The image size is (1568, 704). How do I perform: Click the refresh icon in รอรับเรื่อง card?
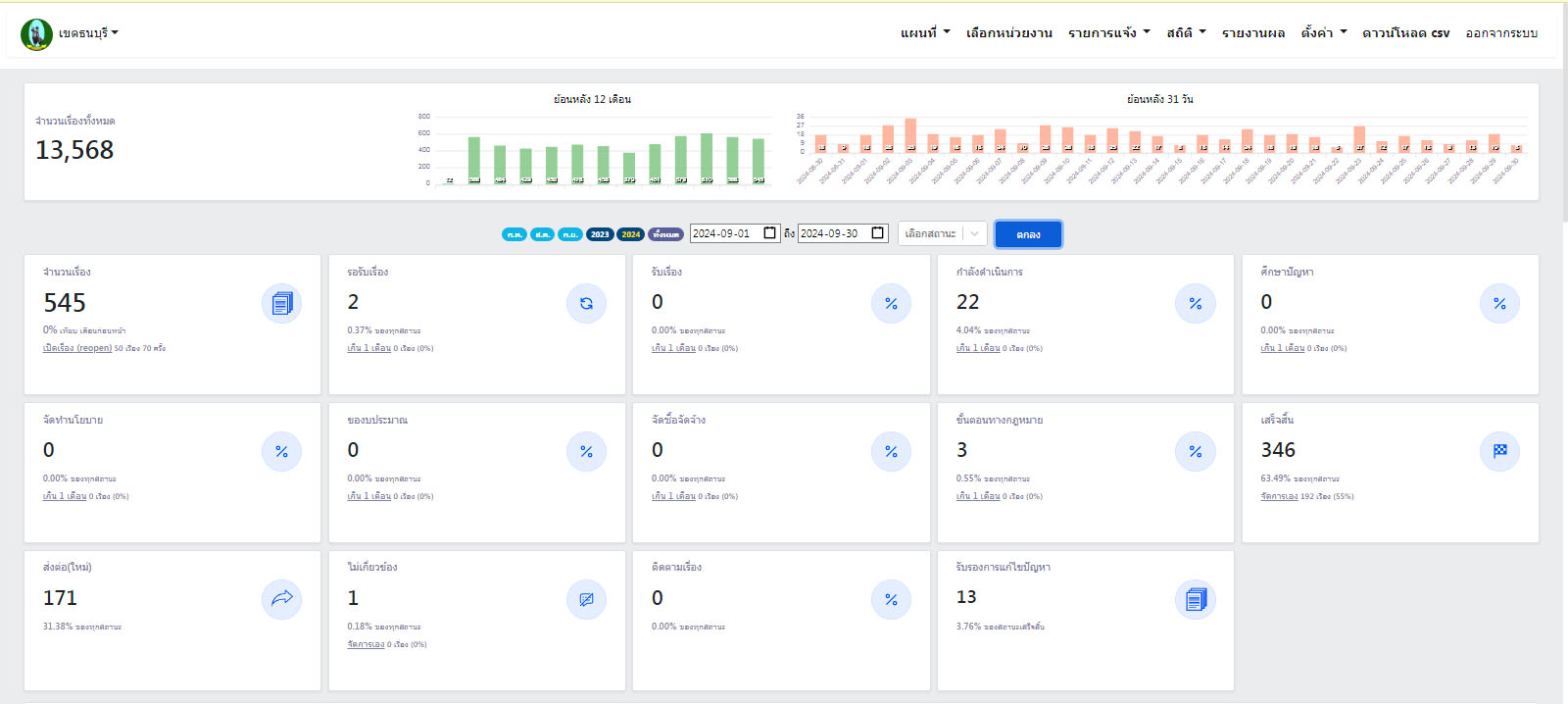click(586, 304)
